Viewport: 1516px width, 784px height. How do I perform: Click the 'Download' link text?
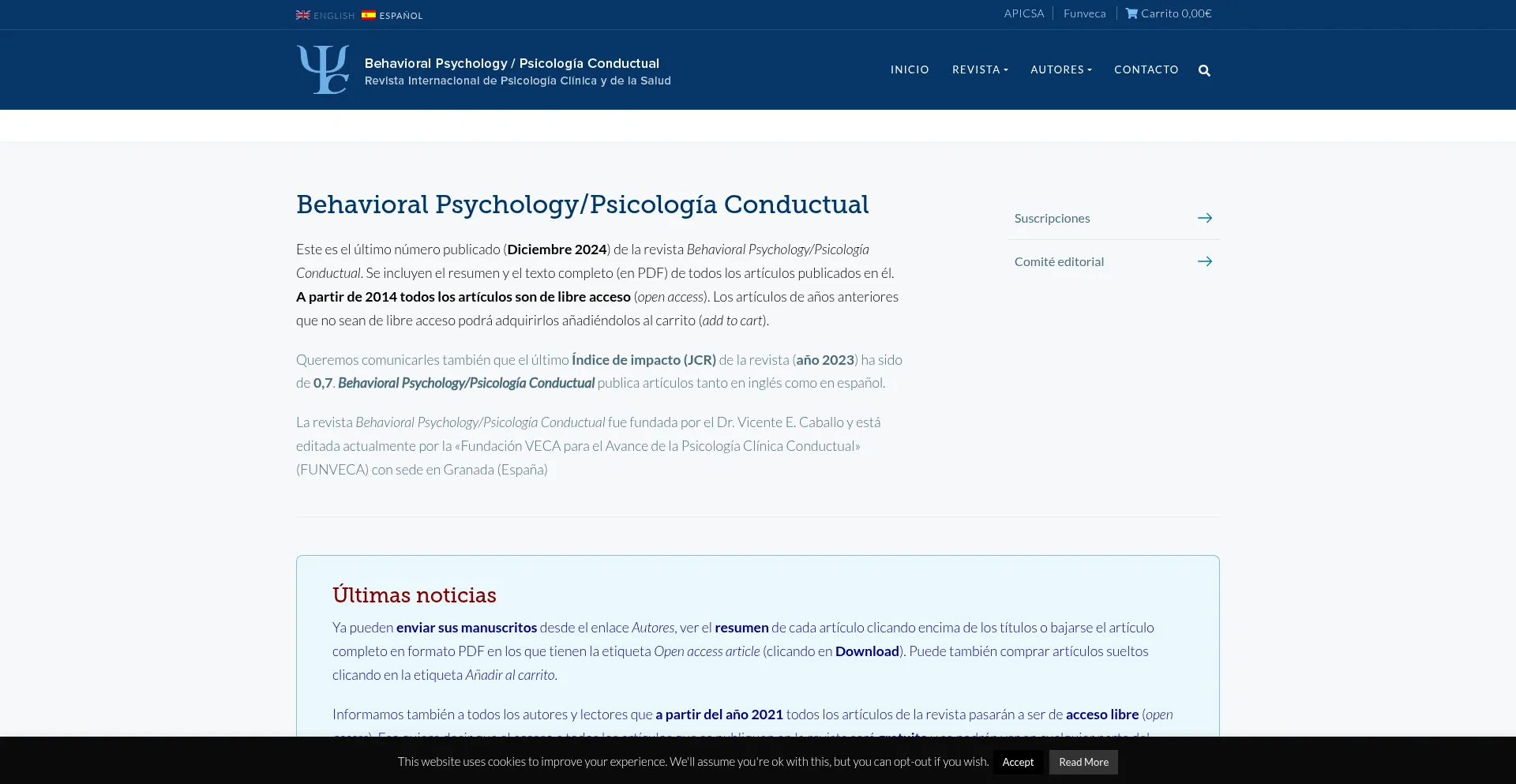coord(867,651)
